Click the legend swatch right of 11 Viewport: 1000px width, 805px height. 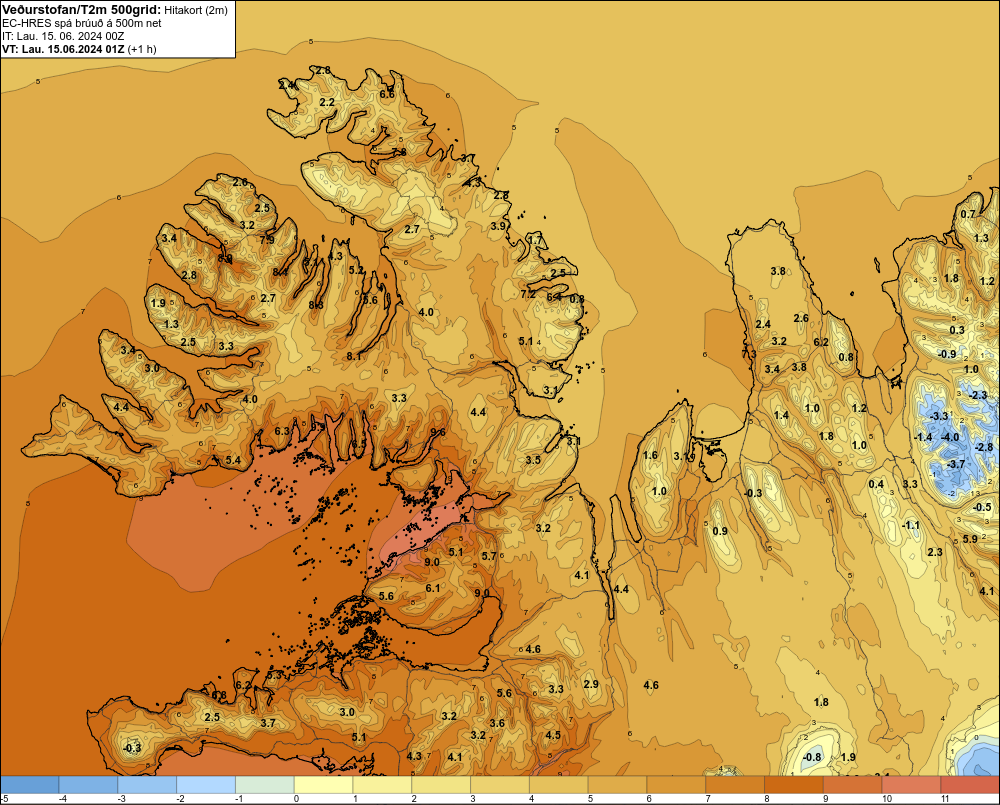970,785
